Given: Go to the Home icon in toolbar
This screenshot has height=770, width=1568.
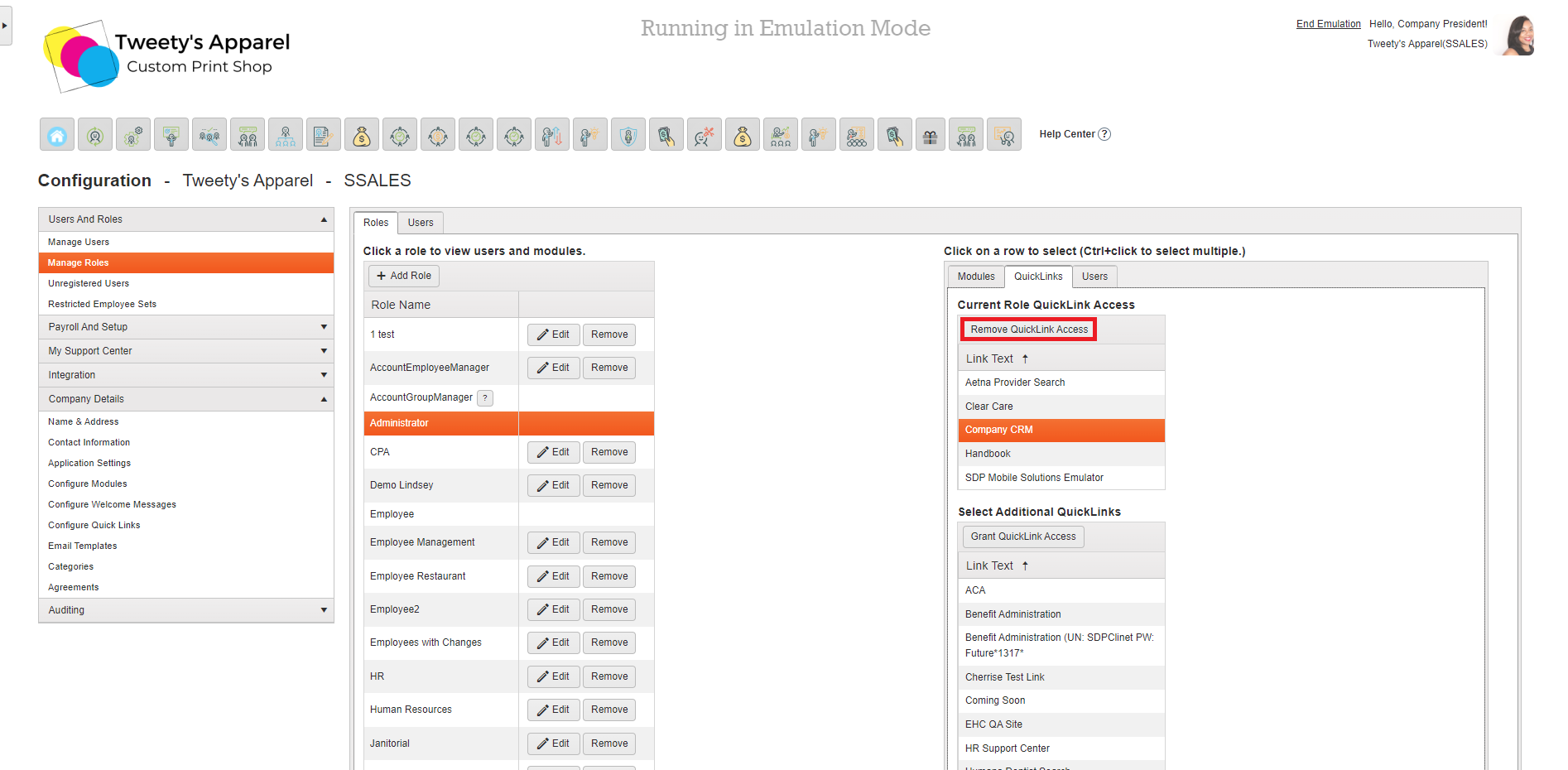Looking at the screenshot, I should pos(57,134).
